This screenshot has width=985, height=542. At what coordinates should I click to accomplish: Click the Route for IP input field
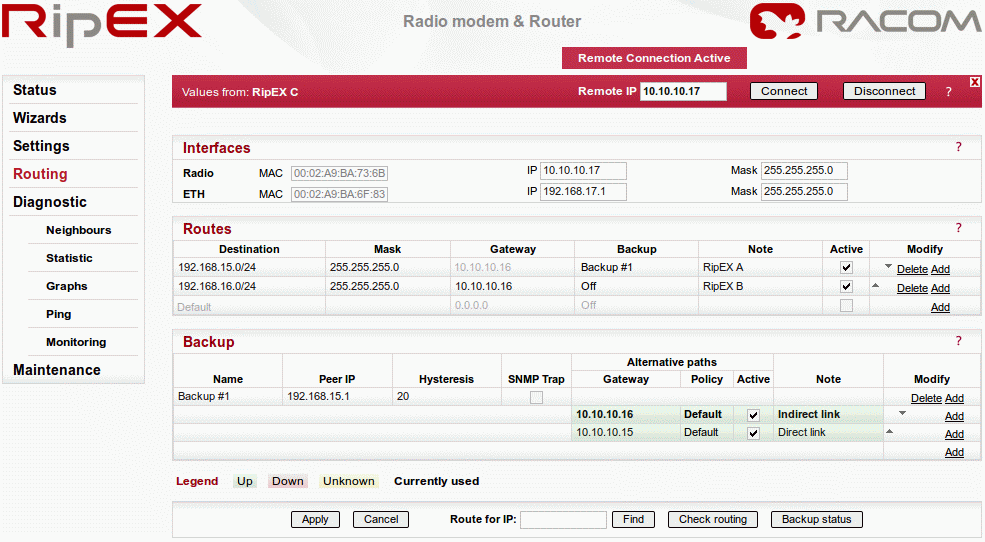(563, 519)
